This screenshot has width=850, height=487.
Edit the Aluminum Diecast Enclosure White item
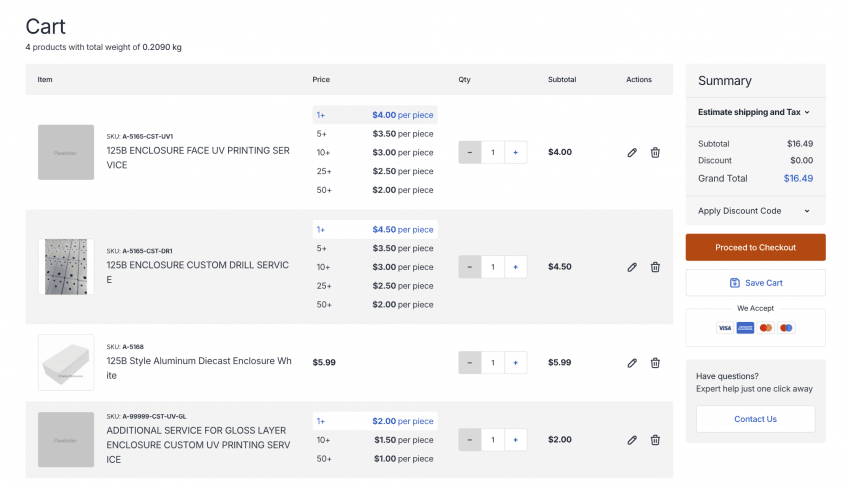pos(632,363)
